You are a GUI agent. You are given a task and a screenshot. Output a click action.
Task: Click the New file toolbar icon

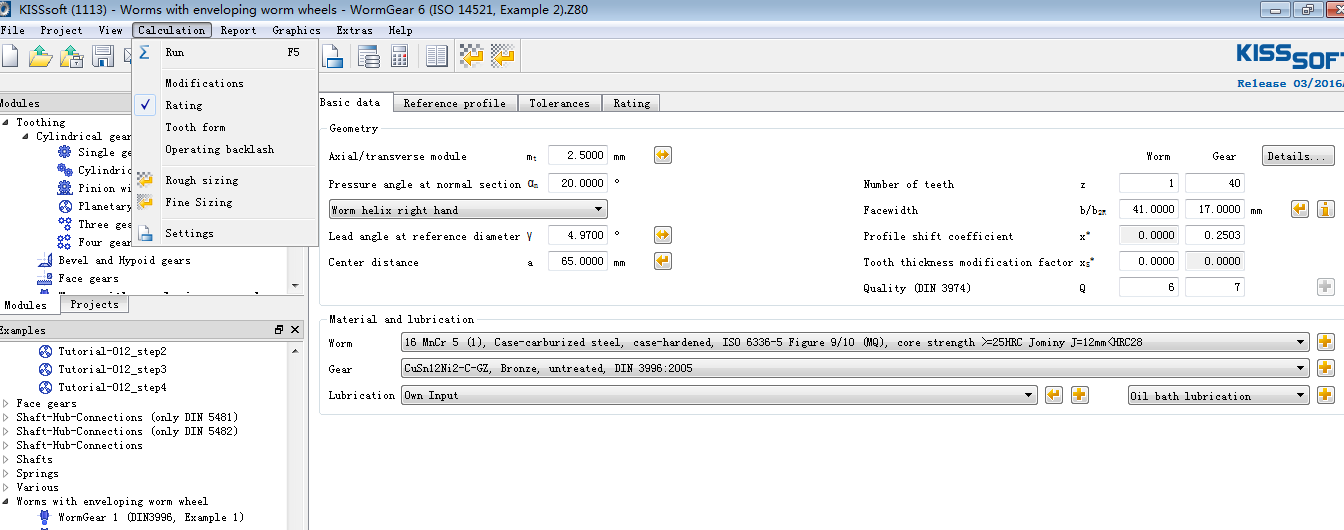9,56
